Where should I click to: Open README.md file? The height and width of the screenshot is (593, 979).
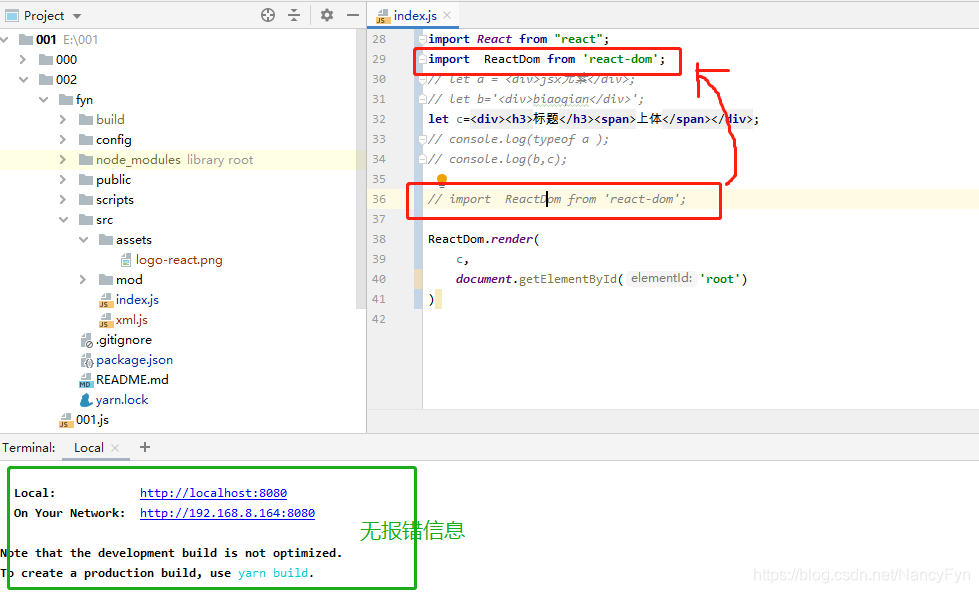click(132, 380)
